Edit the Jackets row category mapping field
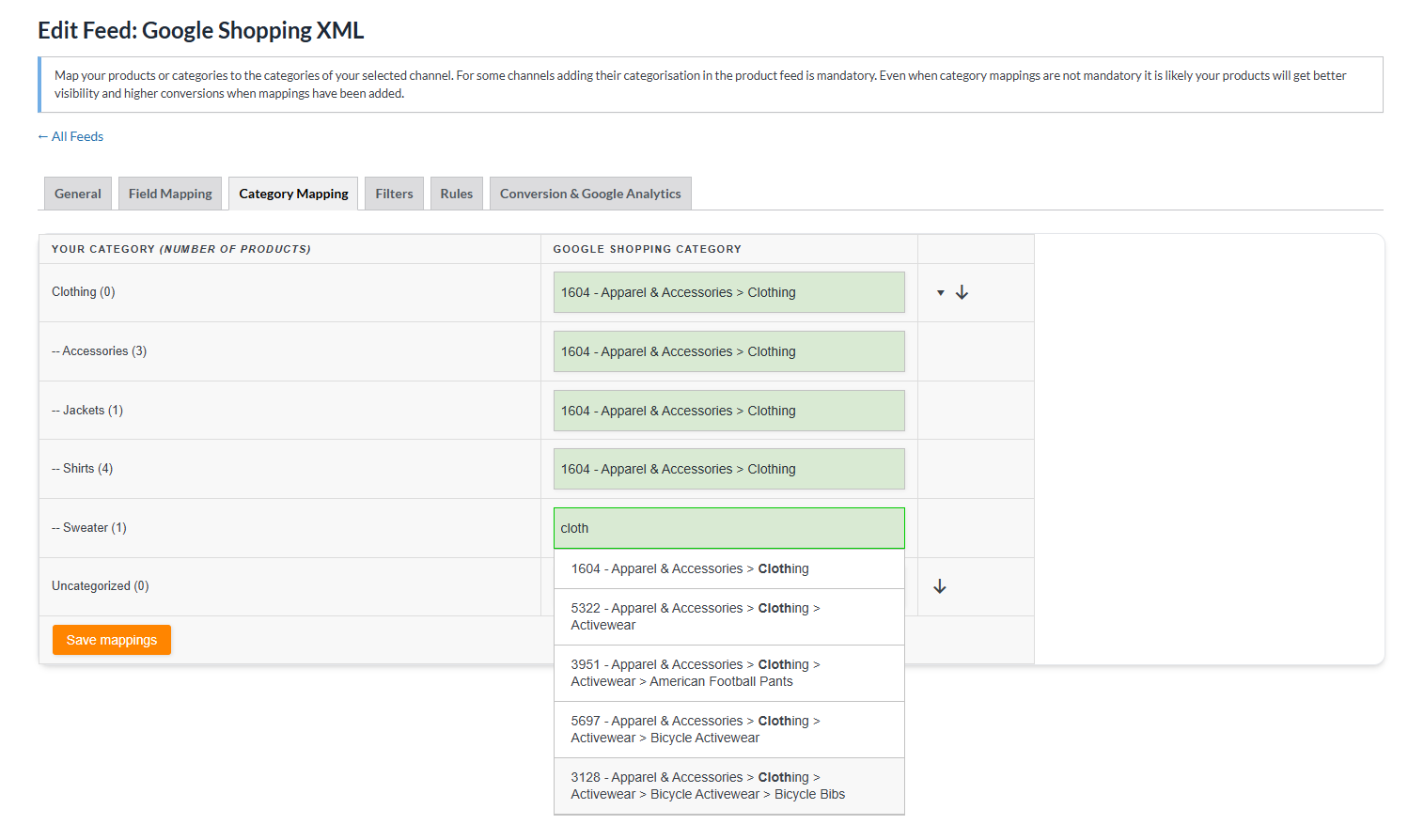Screen dimensions: 1408x840 click(x=728, y=411)
